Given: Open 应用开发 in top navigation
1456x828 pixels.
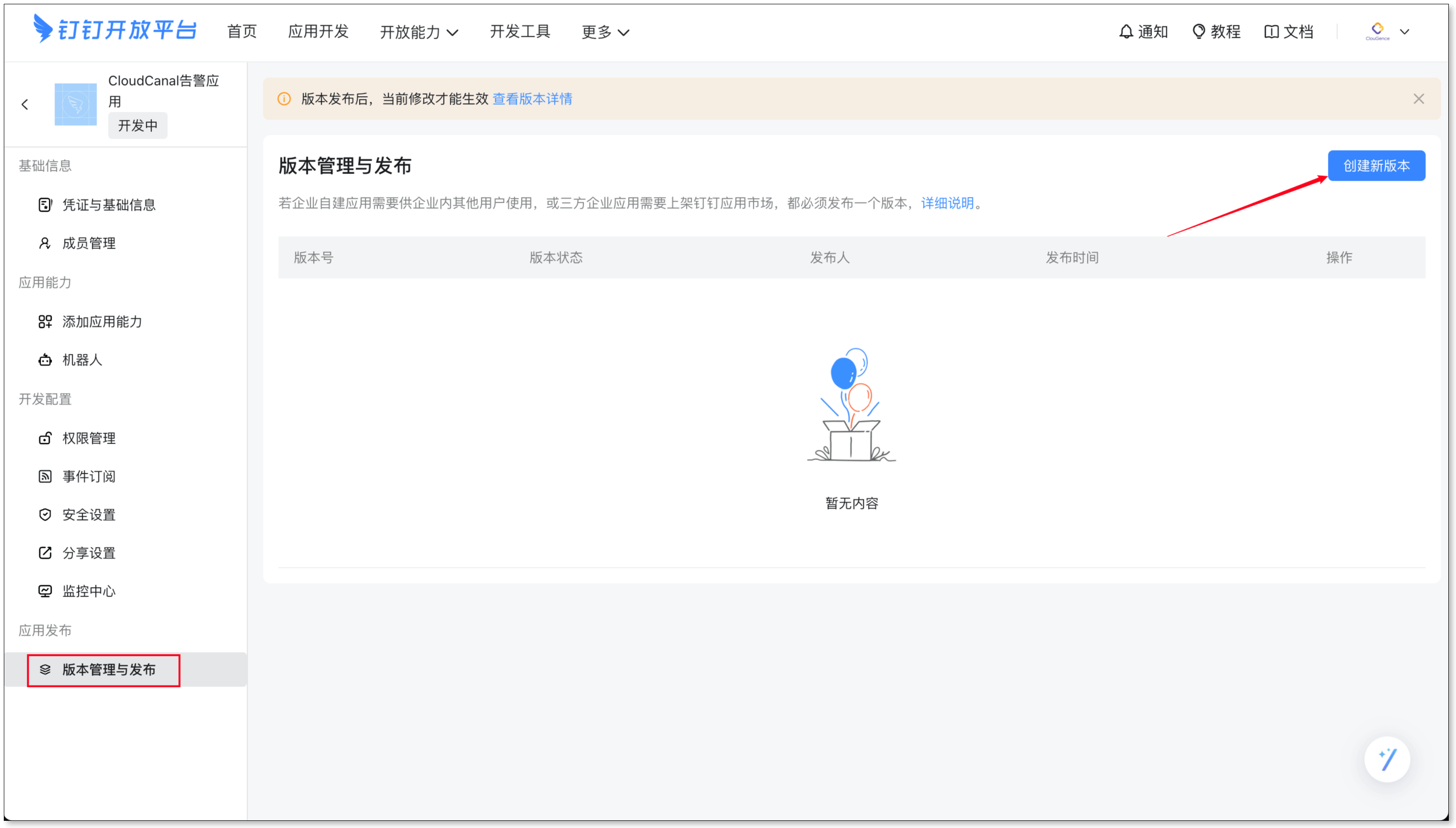Looking at the screenshot, I should point(318,32).
